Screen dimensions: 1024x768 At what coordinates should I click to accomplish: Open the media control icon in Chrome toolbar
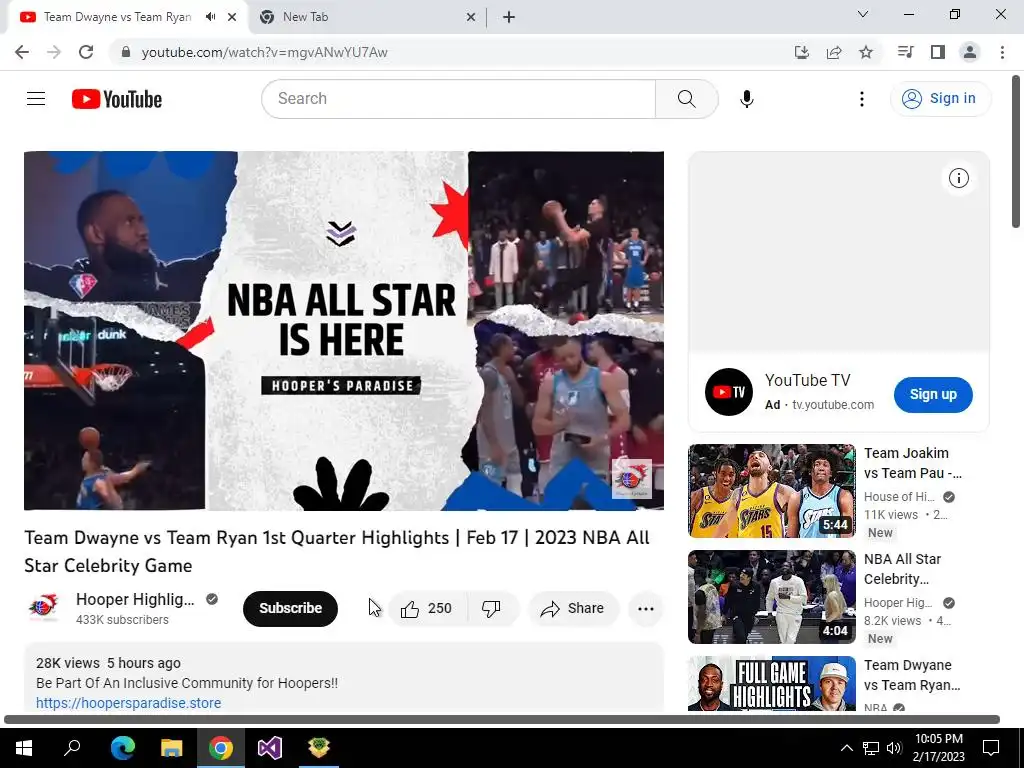click(905, 52)
